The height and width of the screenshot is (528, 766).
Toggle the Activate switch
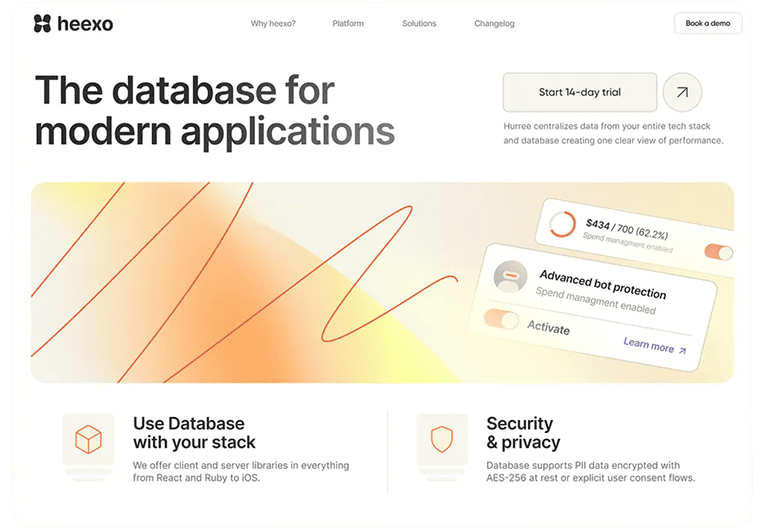pyautogui.click(x=502, y=320)
